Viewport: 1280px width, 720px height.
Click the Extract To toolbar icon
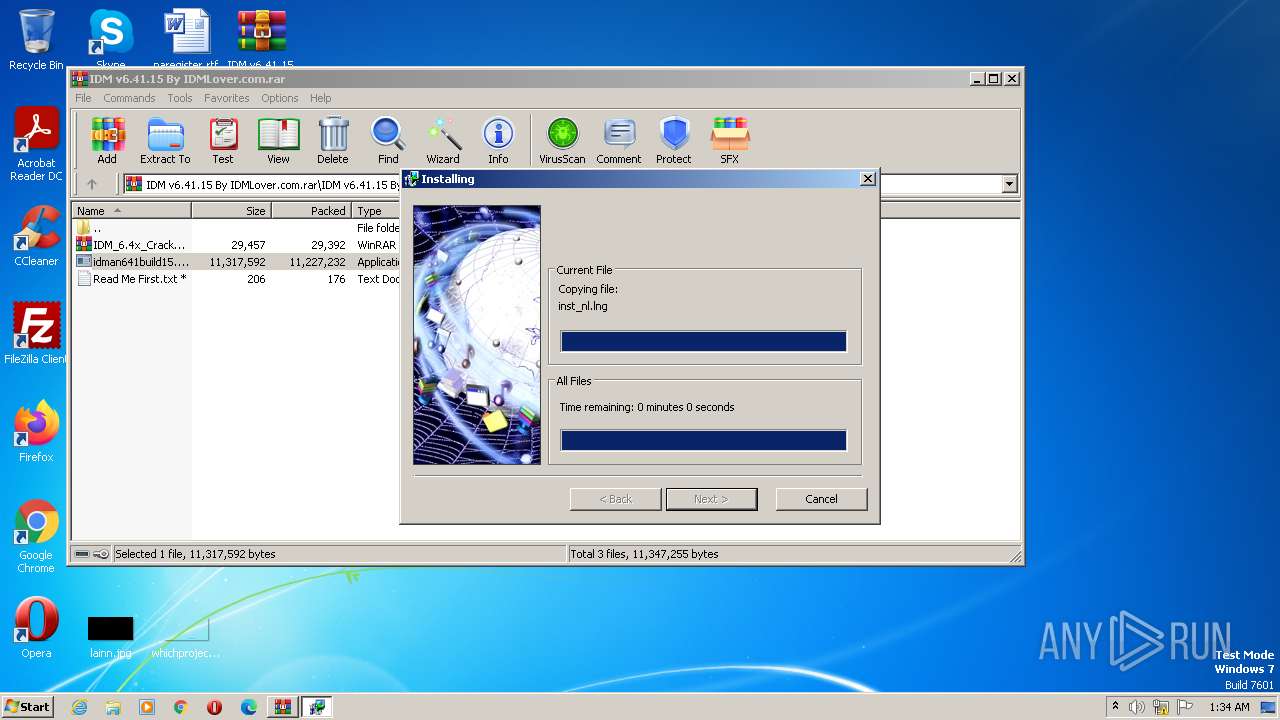165,141
